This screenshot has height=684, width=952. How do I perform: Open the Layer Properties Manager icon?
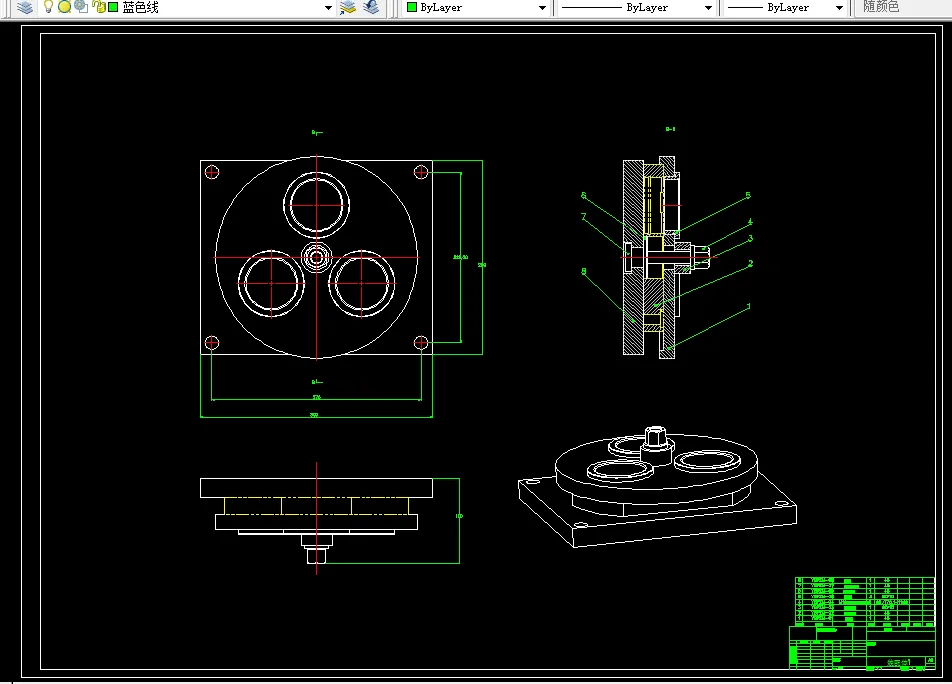coord(24,7)
